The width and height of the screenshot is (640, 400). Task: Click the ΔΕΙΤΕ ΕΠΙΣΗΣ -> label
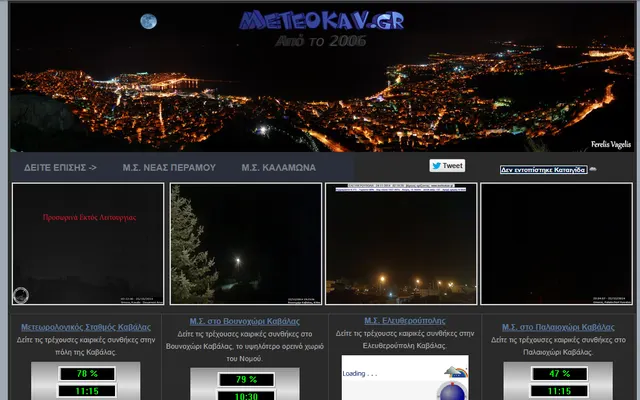coord(60,168)
